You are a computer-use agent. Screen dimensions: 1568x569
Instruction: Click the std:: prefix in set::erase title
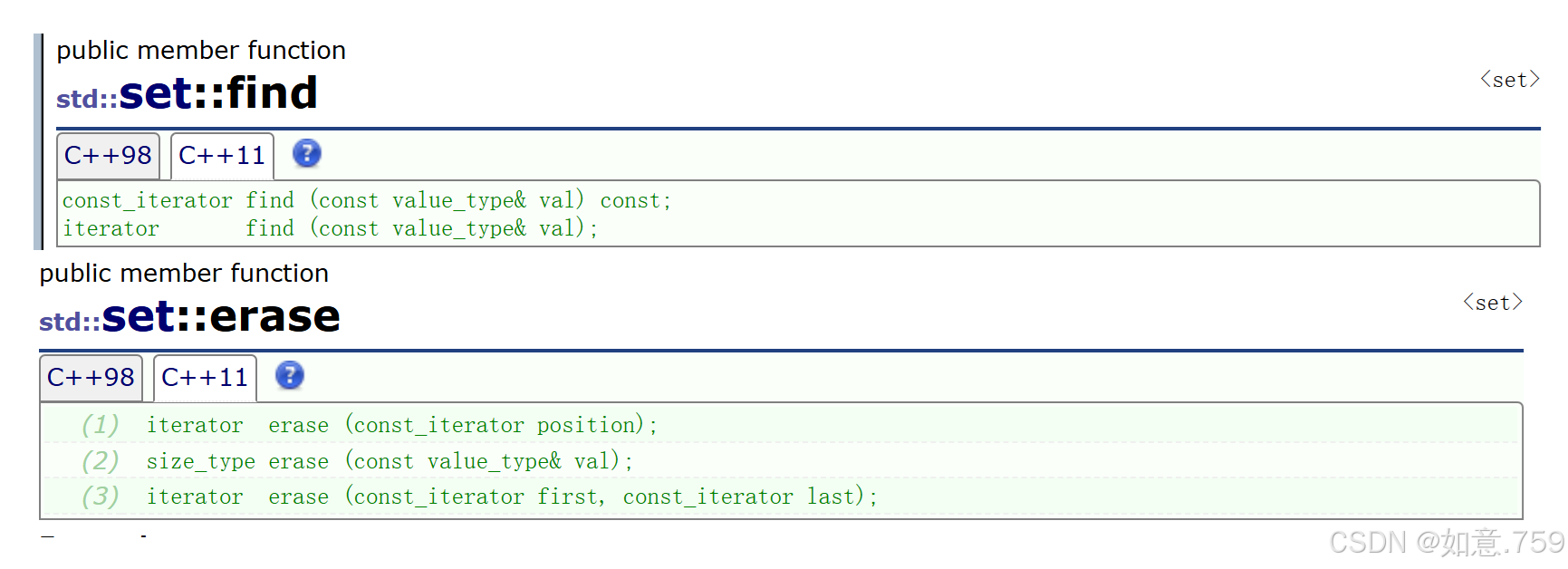70,322
